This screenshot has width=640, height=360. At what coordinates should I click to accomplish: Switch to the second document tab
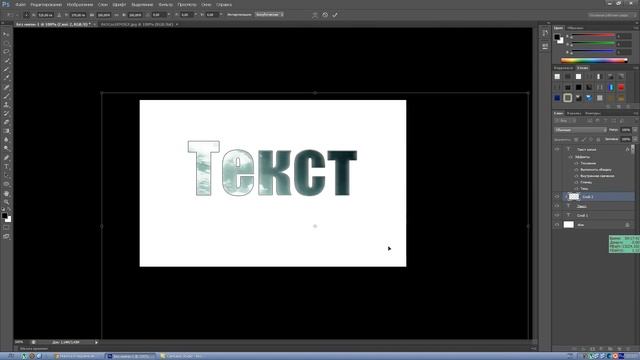click(137, 24)
